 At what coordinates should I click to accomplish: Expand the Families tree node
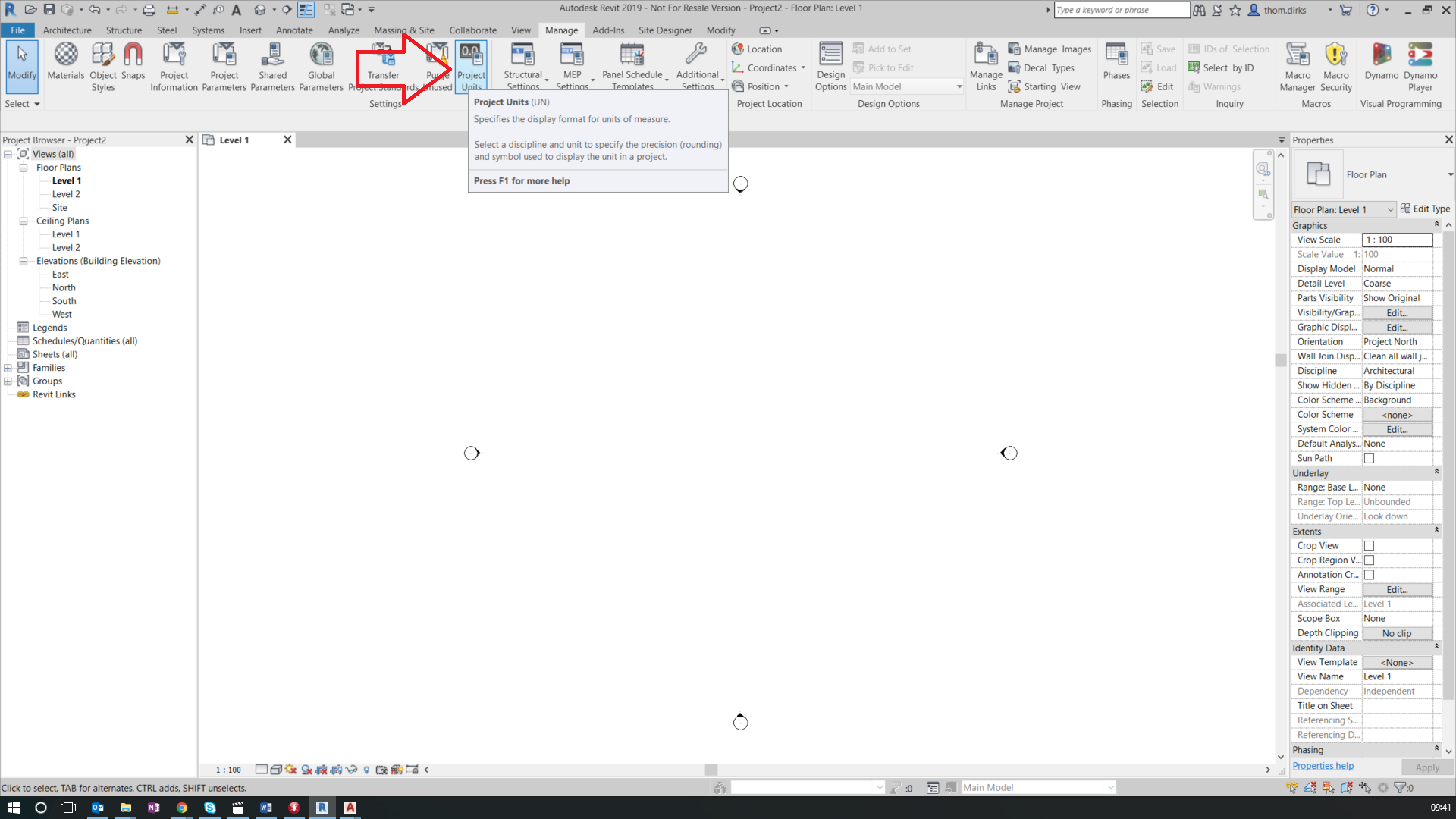[8, 368]
